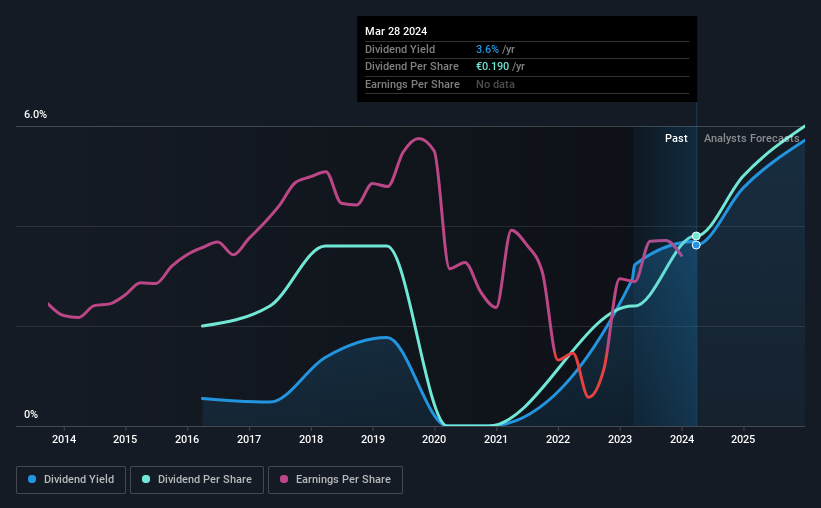821x508 pixels.
Task: Click the 2022 x-axis label
Action: click(x=558, y=439)
